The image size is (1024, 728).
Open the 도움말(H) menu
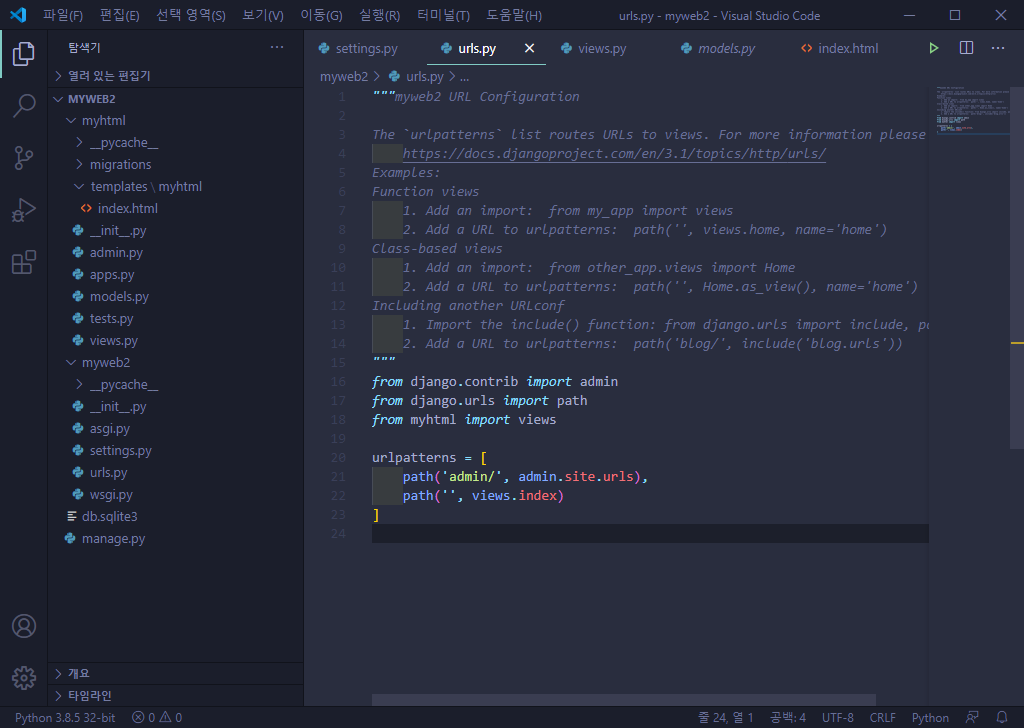tap(514, 15)
